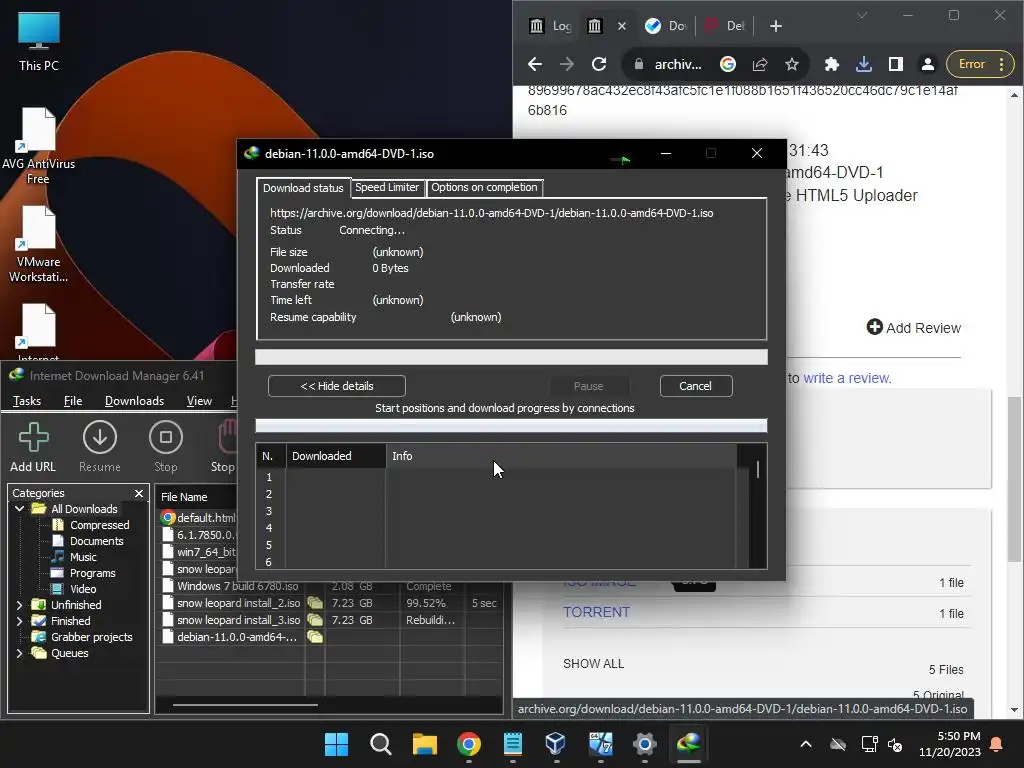1024x768 pixels.
Task: Click the Chrome page vertical scrollbar
Action: coord(1014,479)
